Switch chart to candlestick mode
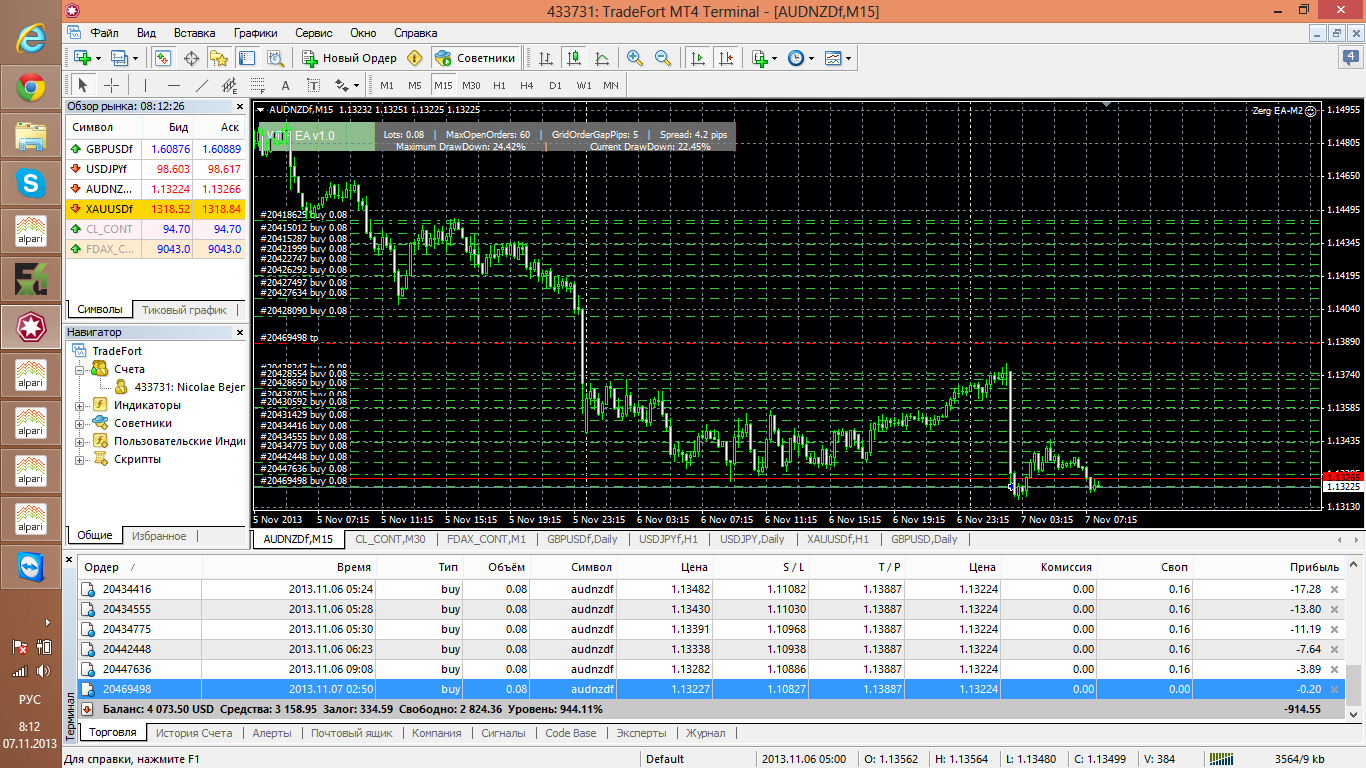Image resolution: width=1366 pixels, height=768 pixels. click(x=574, y=58)
